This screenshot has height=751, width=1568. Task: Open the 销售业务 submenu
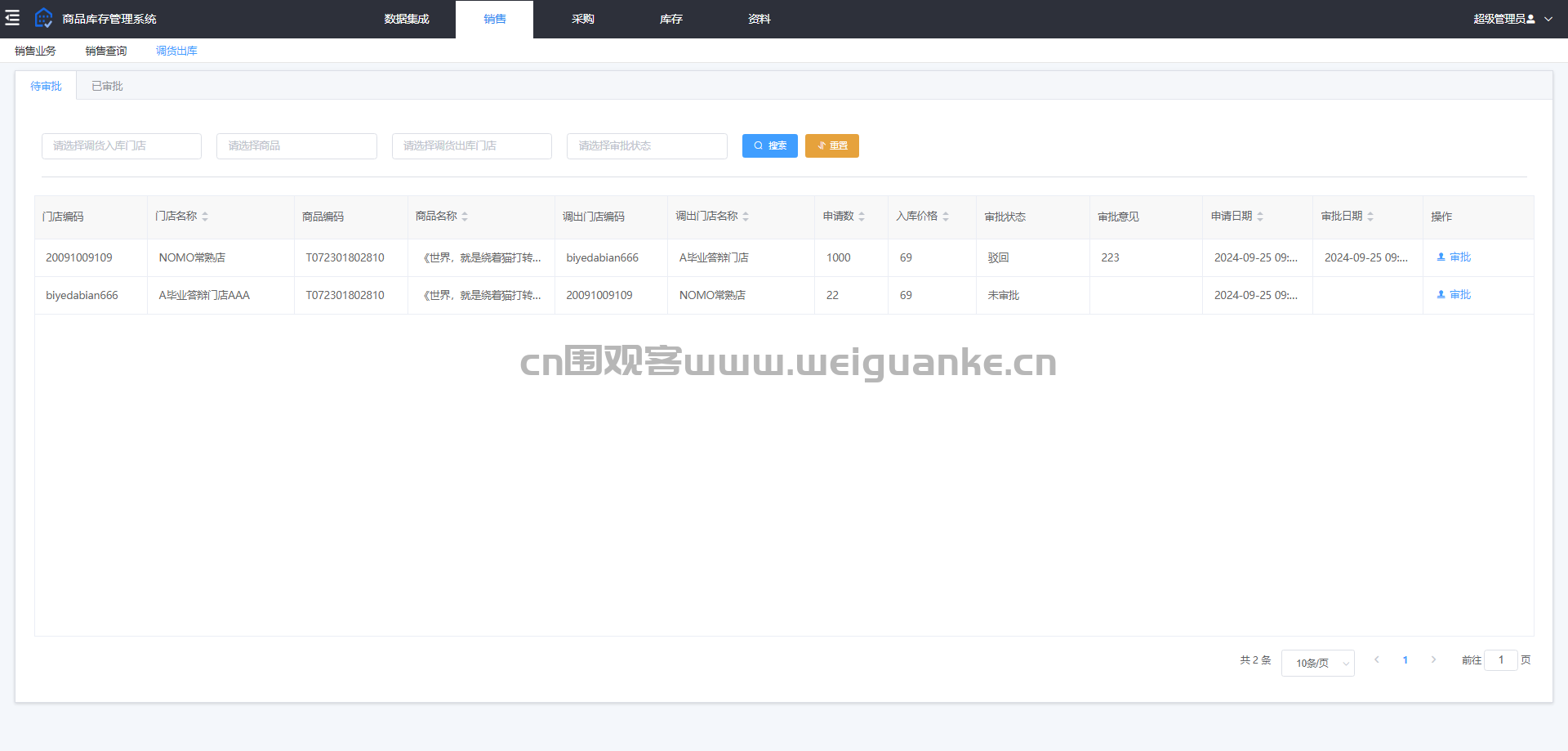35,51
